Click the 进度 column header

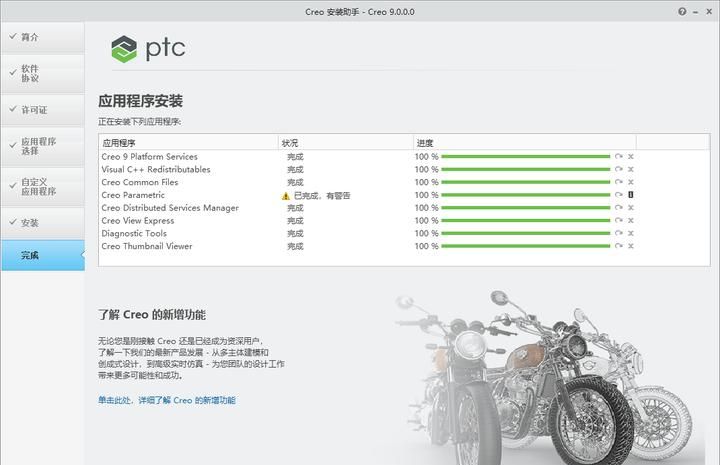[524, 143]
